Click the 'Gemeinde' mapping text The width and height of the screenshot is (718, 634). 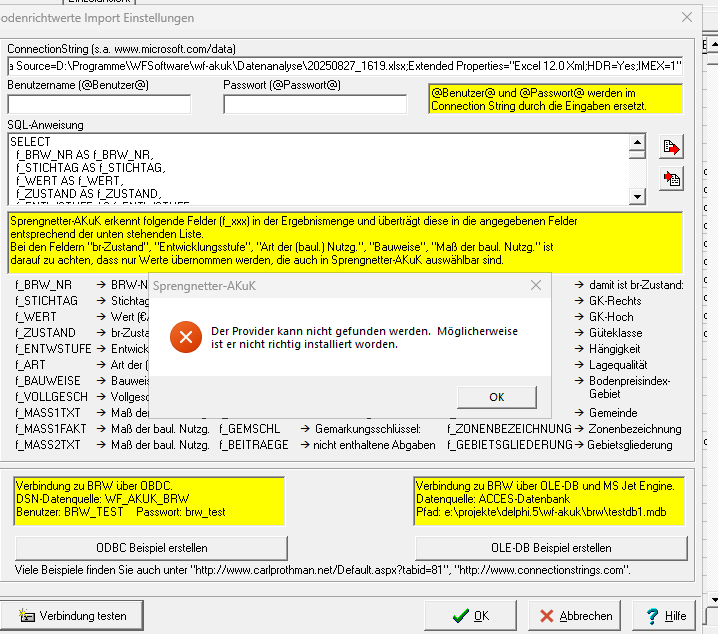pos(613,413)
